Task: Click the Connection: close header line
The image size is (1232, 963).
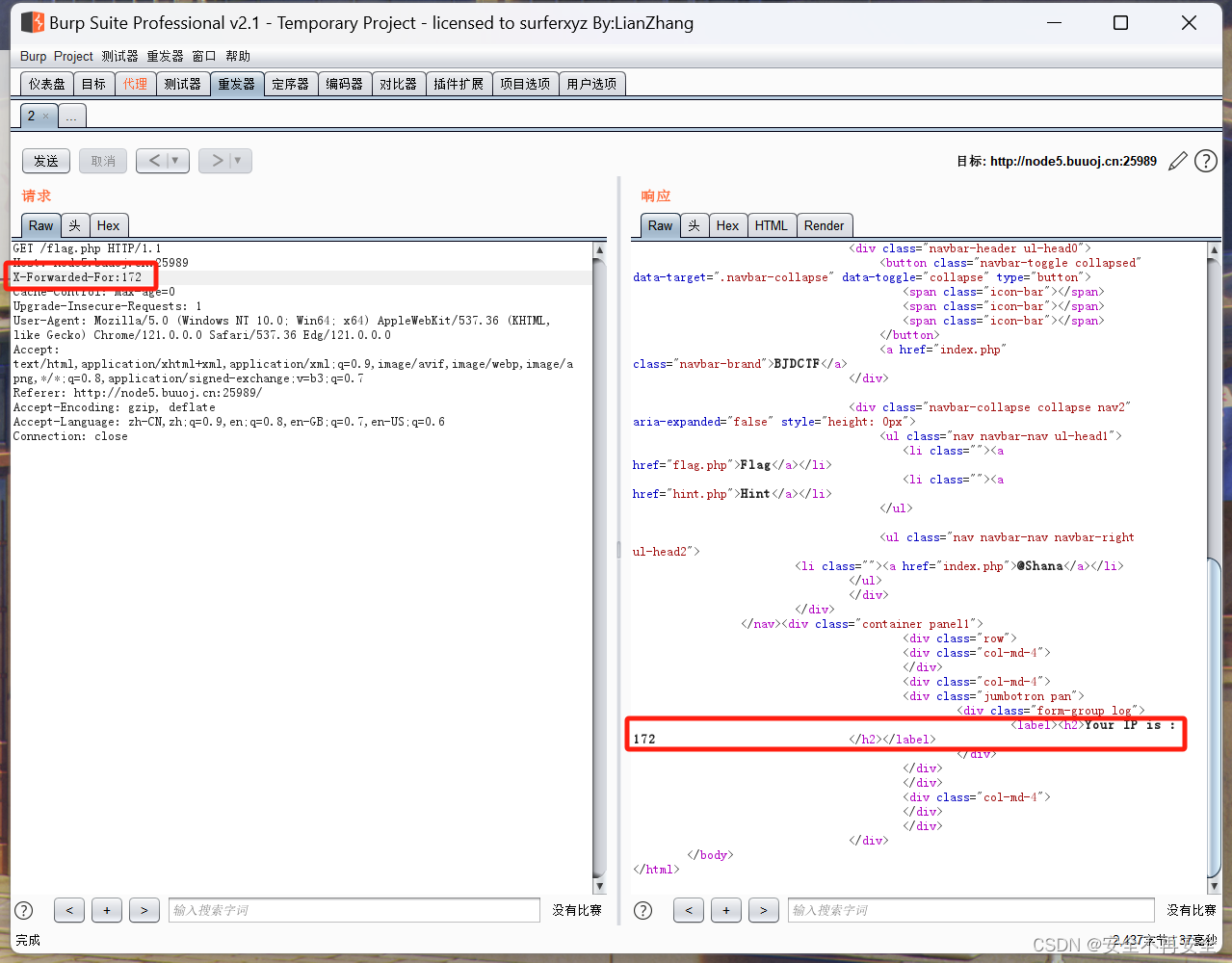Action: [x=70, y=436]
